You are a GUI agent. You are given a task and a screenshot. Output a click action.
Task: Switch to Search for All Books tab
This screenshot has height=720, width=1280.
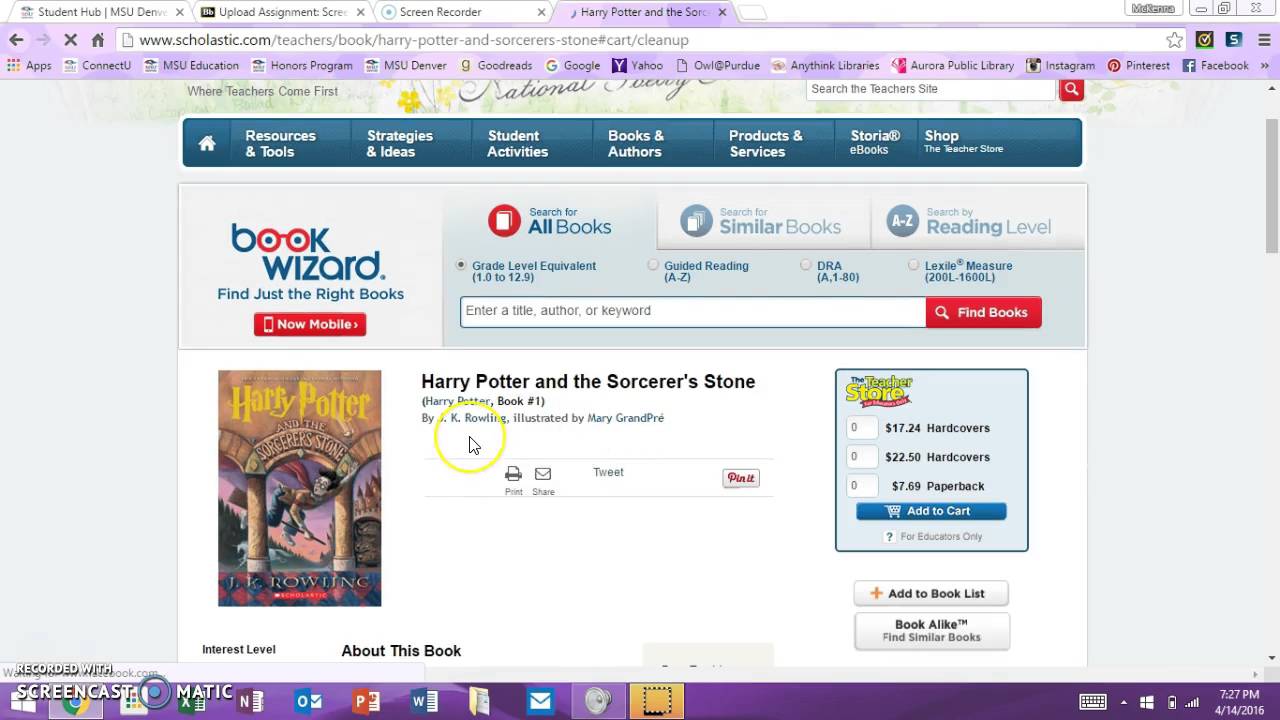click(x=550, y=221)
